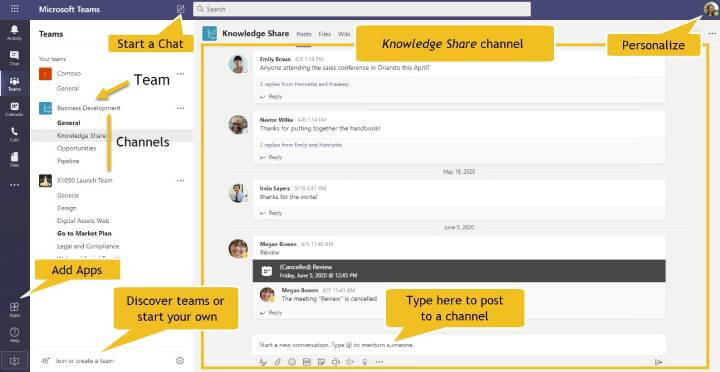720x372 pixels.
Task: Switch to the Posts tab
Action: (304, 34)
